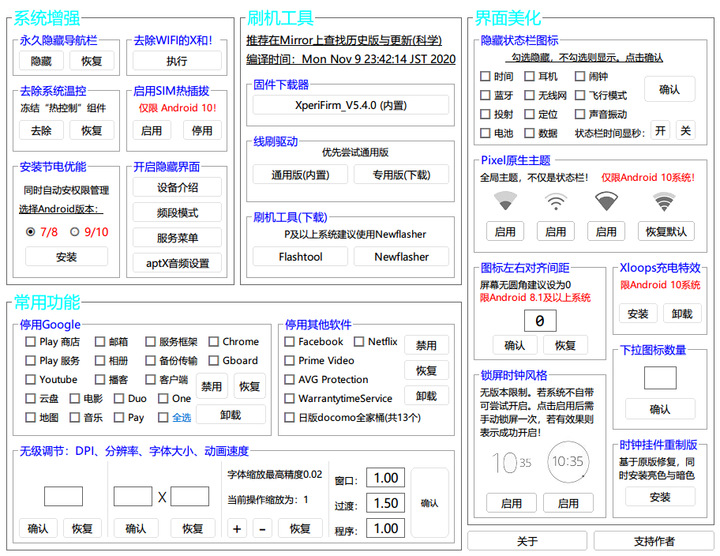Click the 过渡 animation speed field
The width and height of the screenshot is (720, 556).
click(x=386, y=503)
